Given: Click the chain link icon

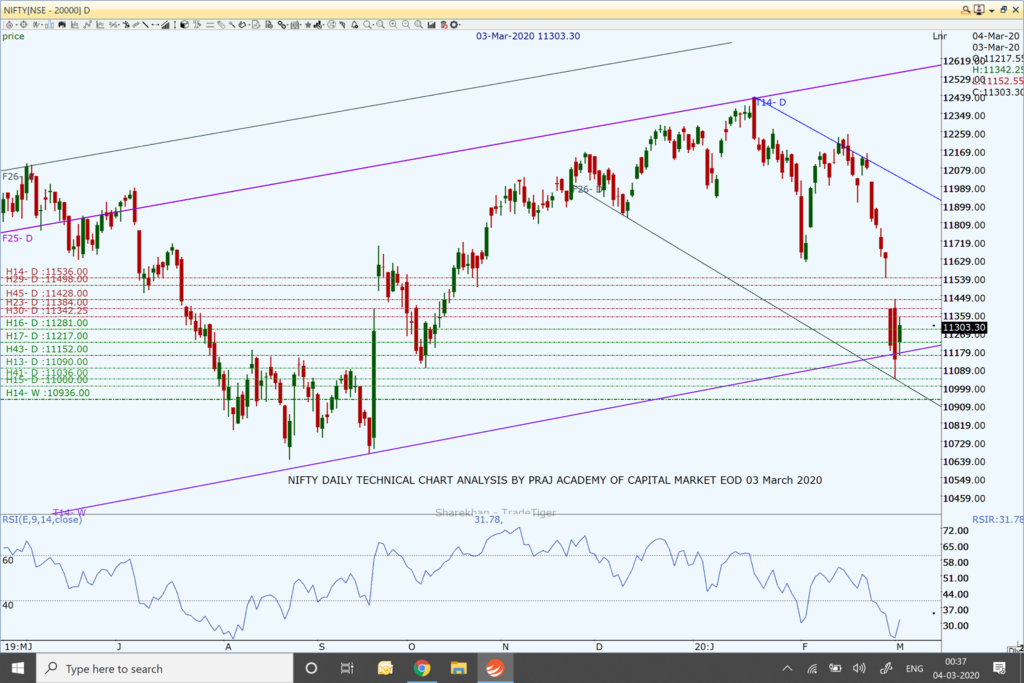Looking at the screenshot, I should pos(282,25).
